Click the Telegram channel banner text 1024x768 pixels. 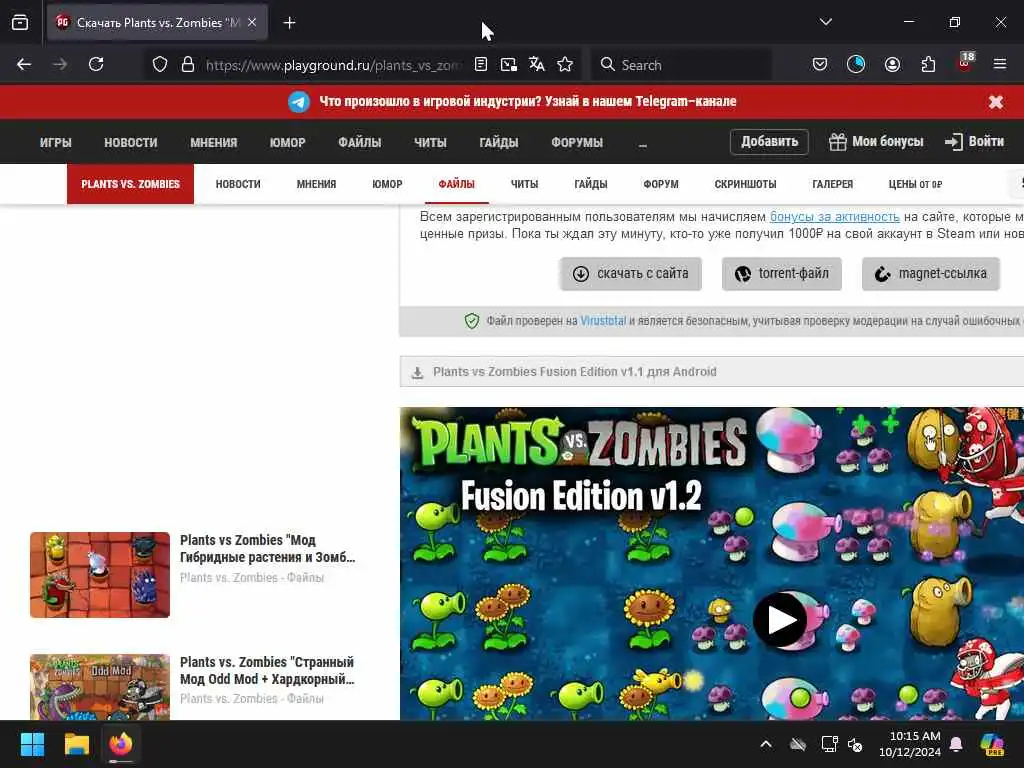point(528,101)
